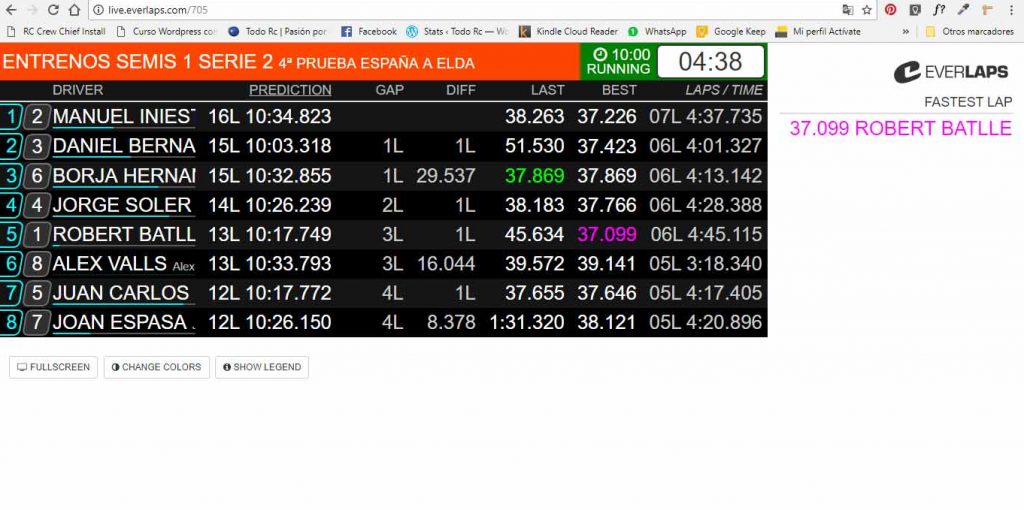Expand hidden bookmarks with the chevron
Screen dimensions: 1024x510
(x=906, y=32)
